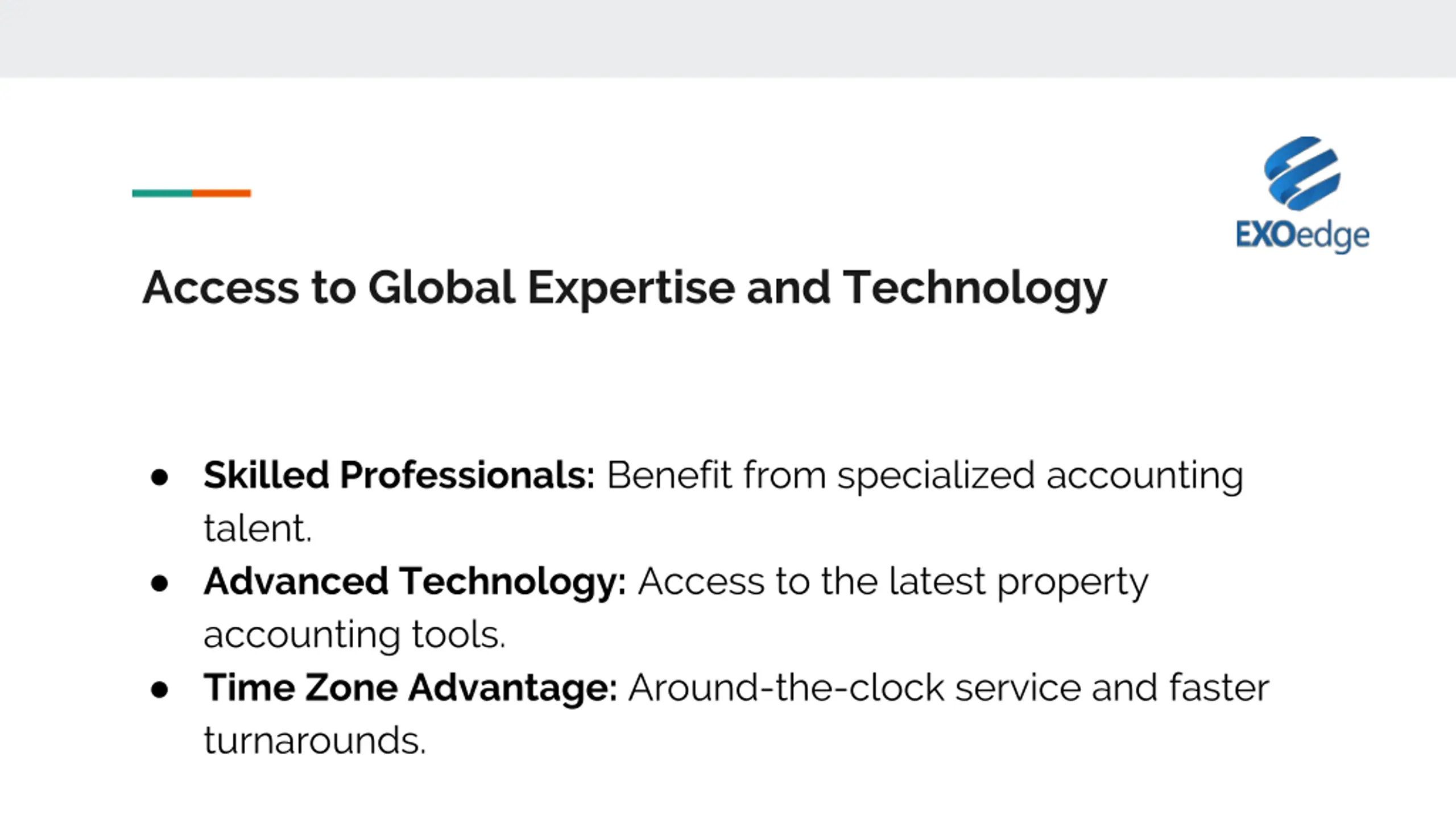Select the teal accent line segment
This screenshot has height=819, width=1456.
pos(162,193)
